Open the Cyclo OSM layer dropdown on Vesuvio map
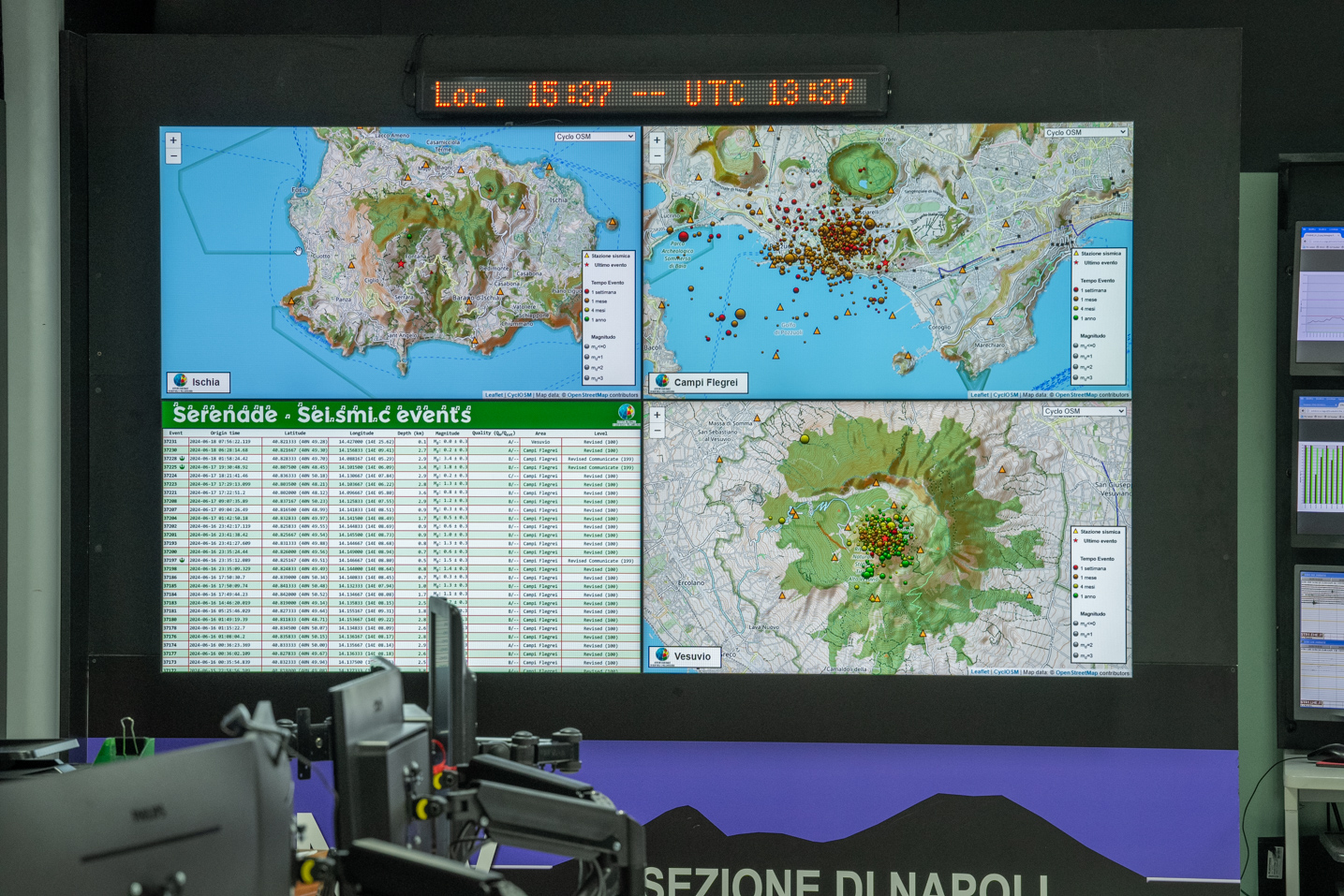This screenshot has width=1344, height=896. point(1084,411)
